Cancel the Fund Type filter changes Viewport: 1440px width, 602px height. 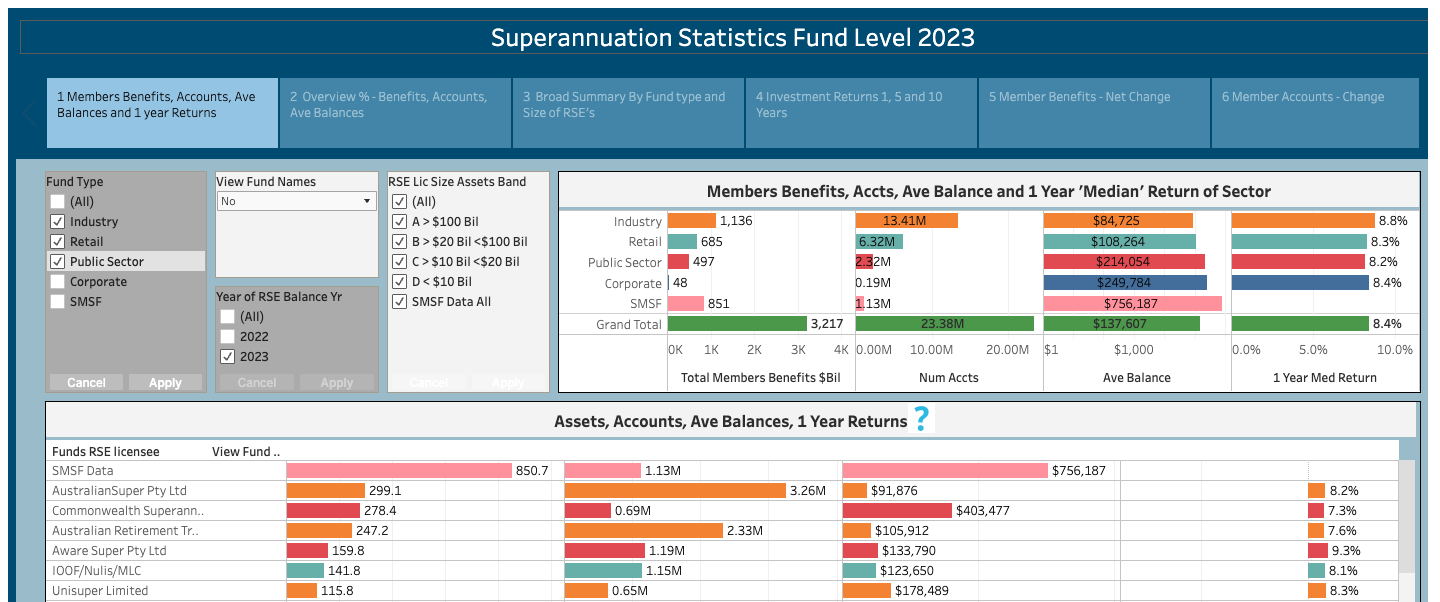86,382
